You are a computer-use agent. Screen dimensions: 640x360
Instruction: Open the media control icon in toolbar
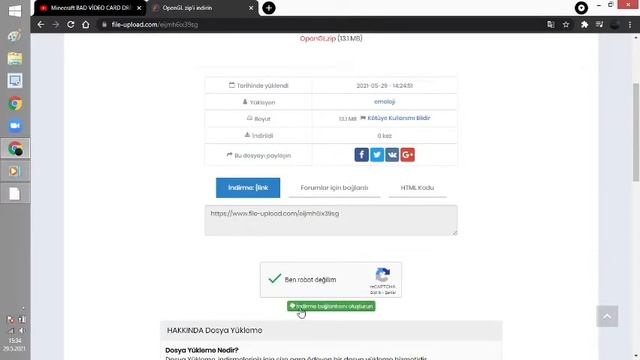coord(599,24)
